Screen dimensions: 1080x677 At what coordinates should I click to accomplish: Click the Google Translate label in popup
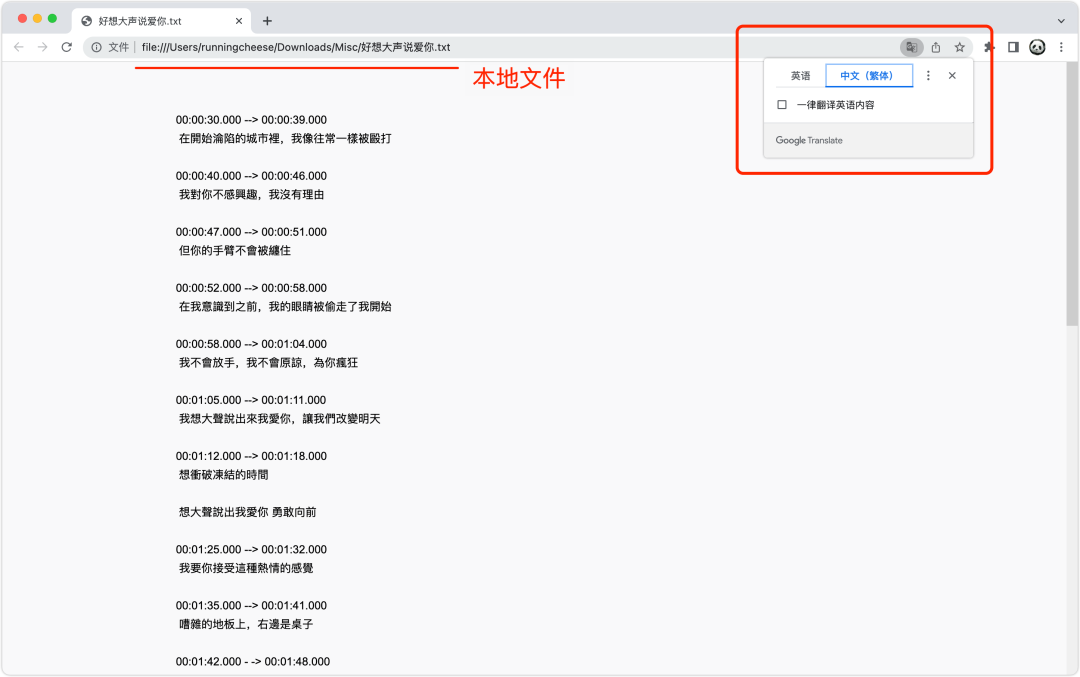pos(809,140)
